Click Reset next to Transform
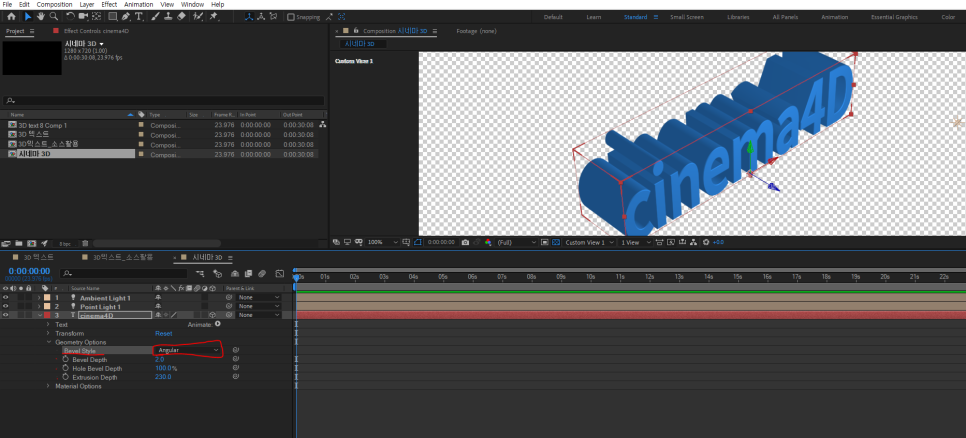Screen dimensions: 966x438 (163, 333)
